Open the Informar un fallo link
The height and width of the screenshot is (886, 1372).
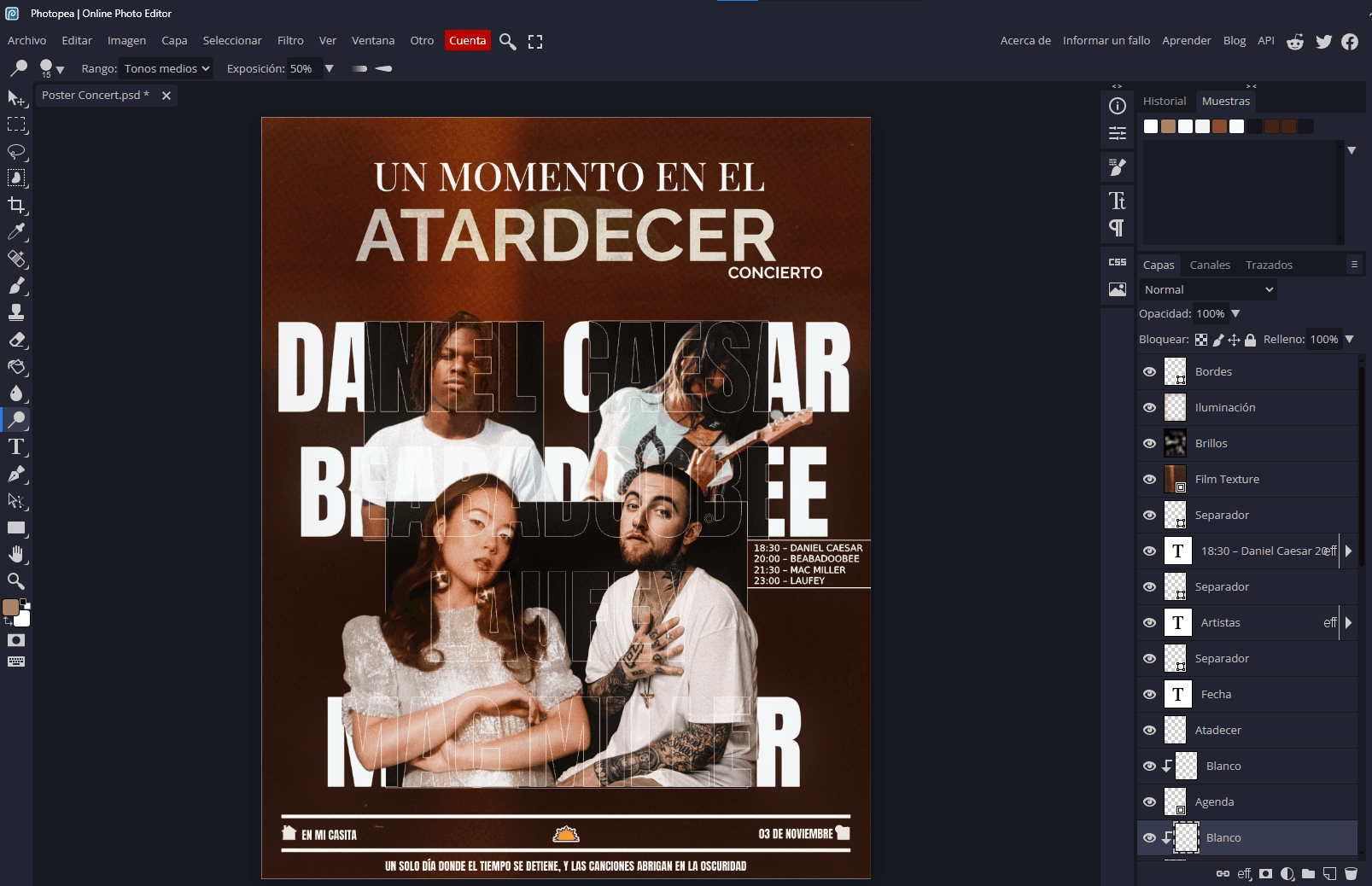(1106, 41)
